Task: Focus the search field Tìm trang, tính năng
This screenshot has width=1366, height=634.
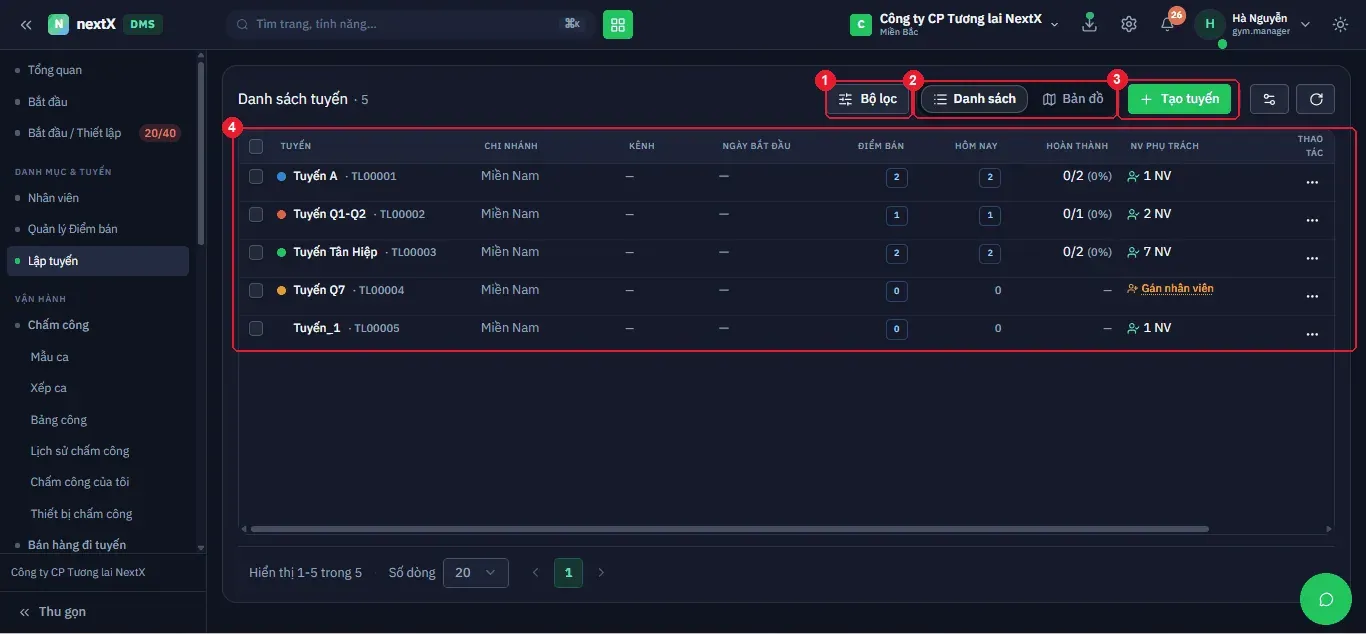Action: [x=410, y=24]
